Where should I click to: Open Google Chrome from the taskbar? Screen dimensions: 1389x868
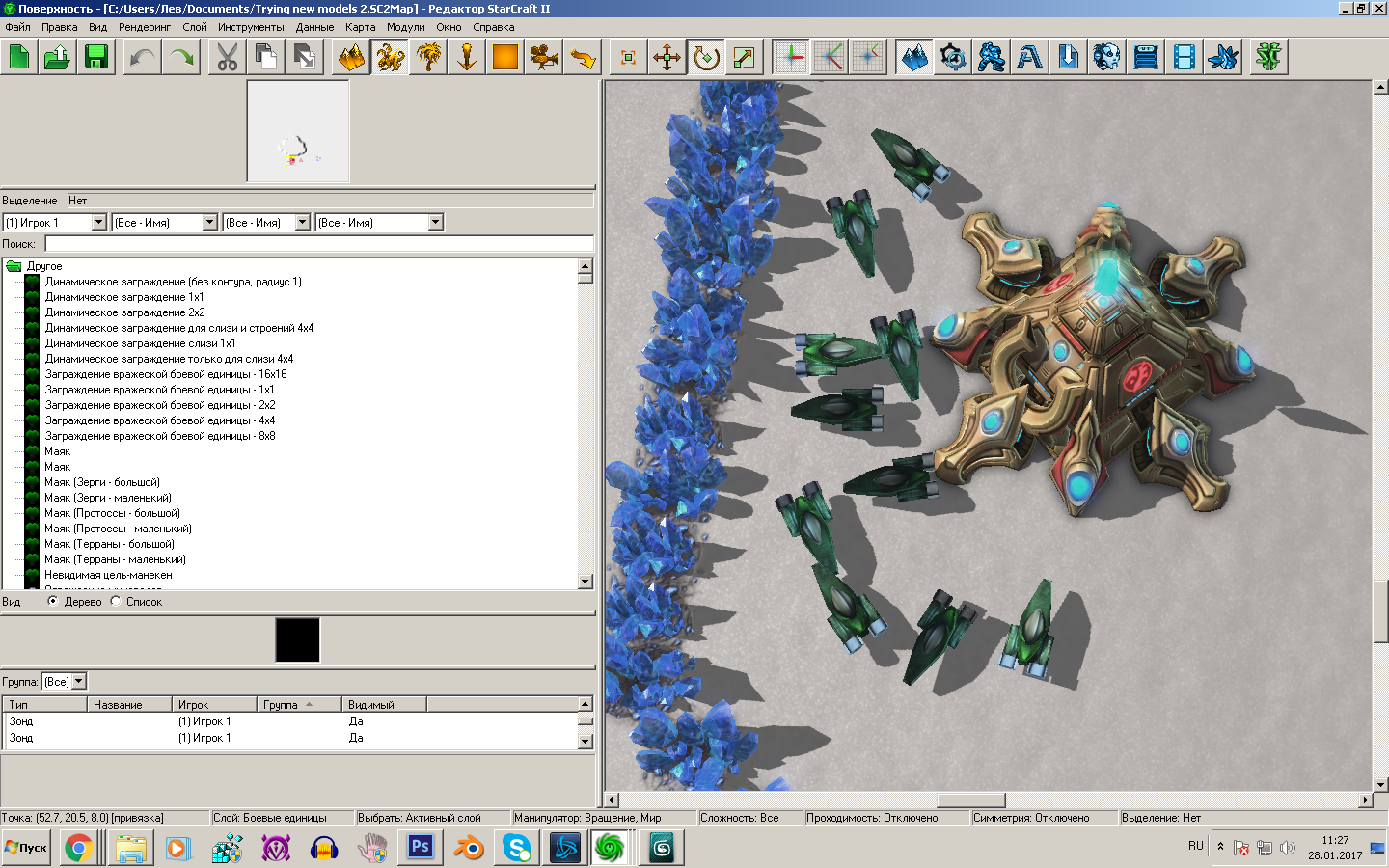[x=78, y=848]
